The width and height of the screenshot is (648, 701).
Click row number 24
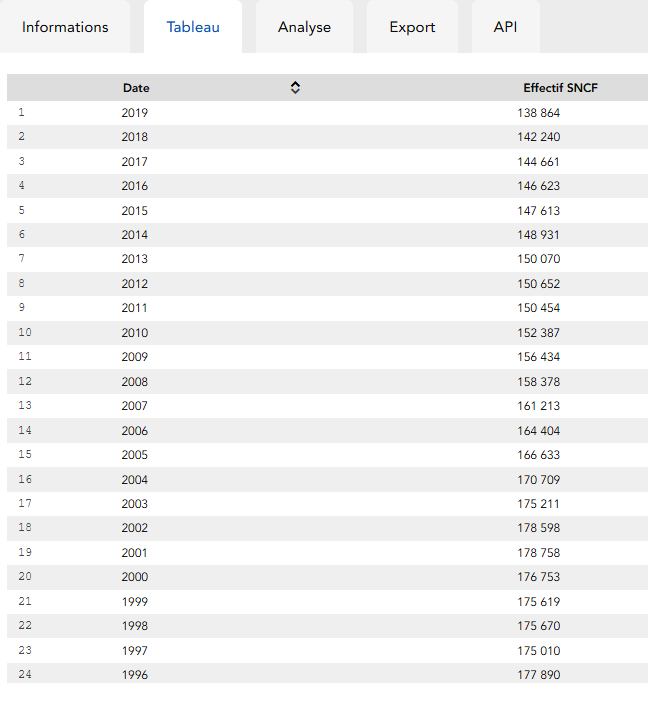click(26, 674)
